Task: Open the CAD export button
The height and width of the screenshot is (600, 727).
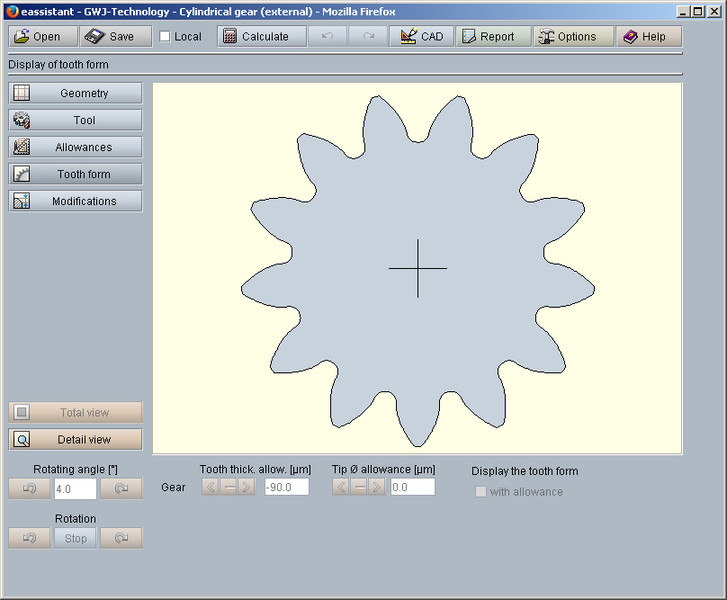Action: tap(421, 36)
